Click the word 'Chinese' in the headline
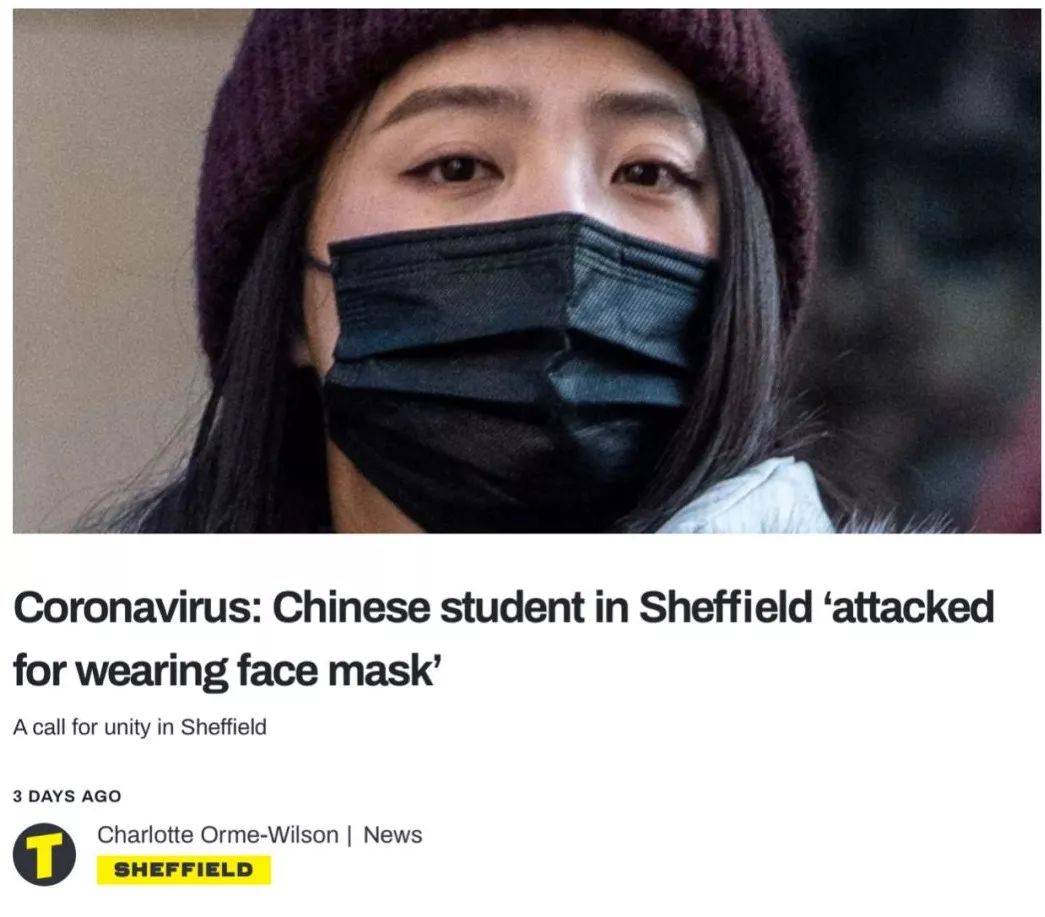The image size is (1045, 917). [349, 608]
